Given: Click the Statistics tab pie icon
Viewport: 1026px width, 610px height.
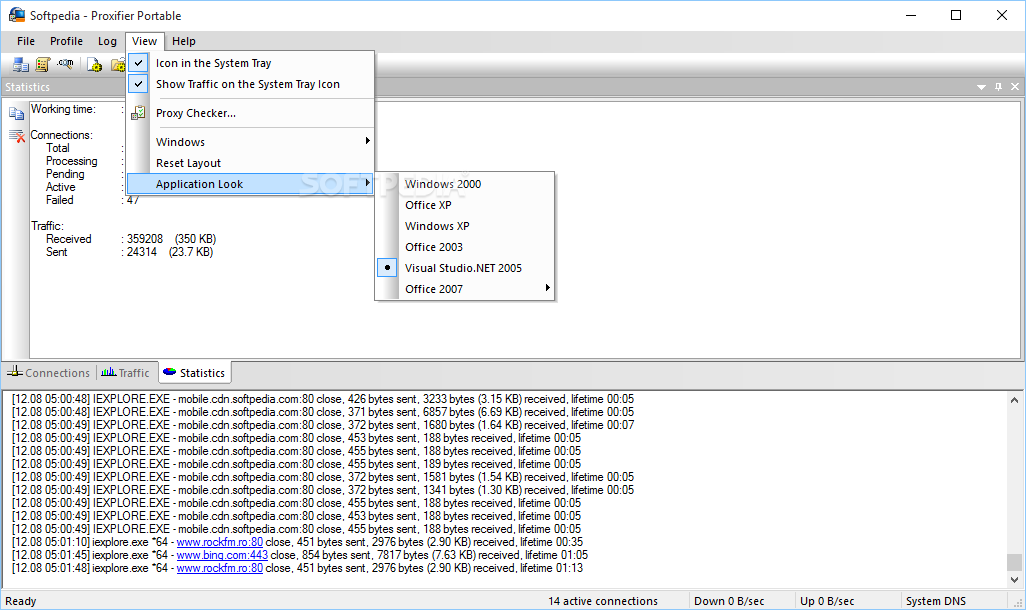Looking at the screenshot, I should pyautogui.click(x=169, y=372).
